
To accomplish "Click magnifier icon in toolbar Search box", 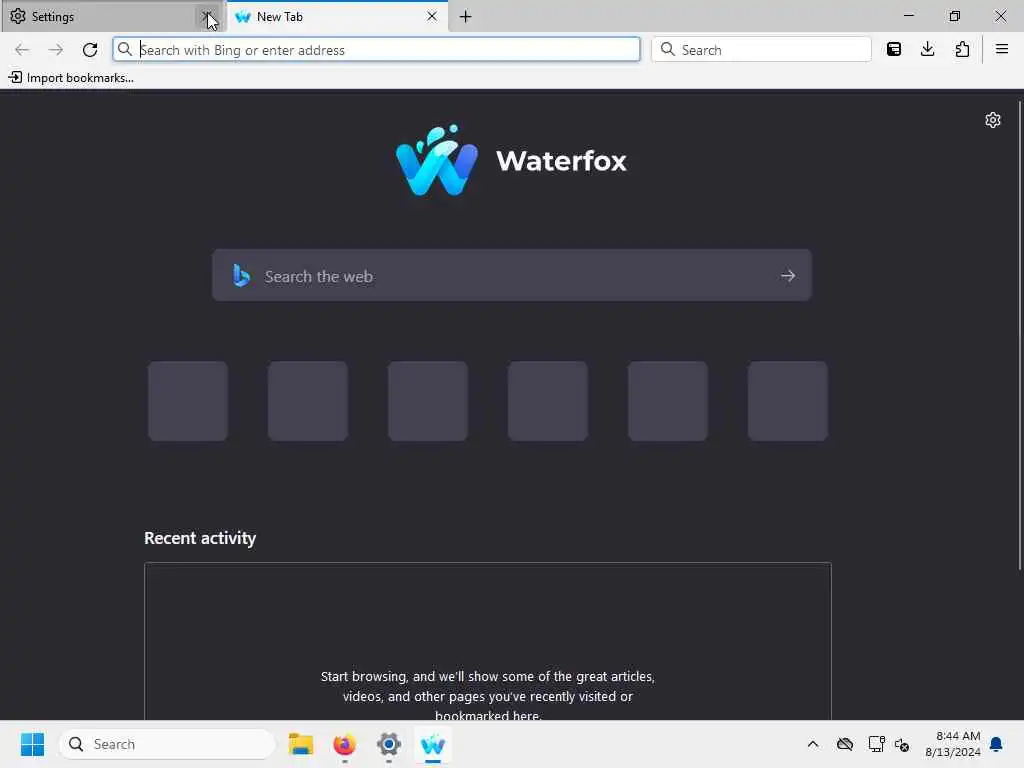I will coord(667,50).
